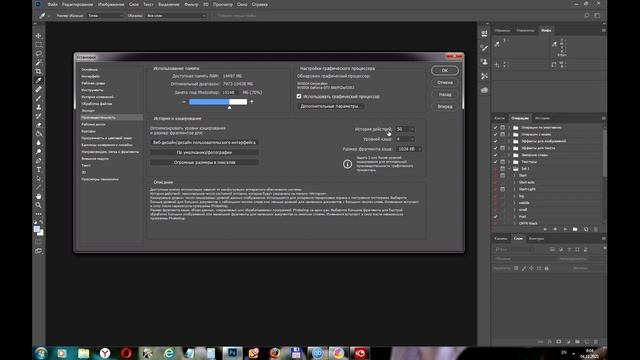Click the 'Вперед' button
The height and width of the screenshot is (360, 640).
pos(445,107)
